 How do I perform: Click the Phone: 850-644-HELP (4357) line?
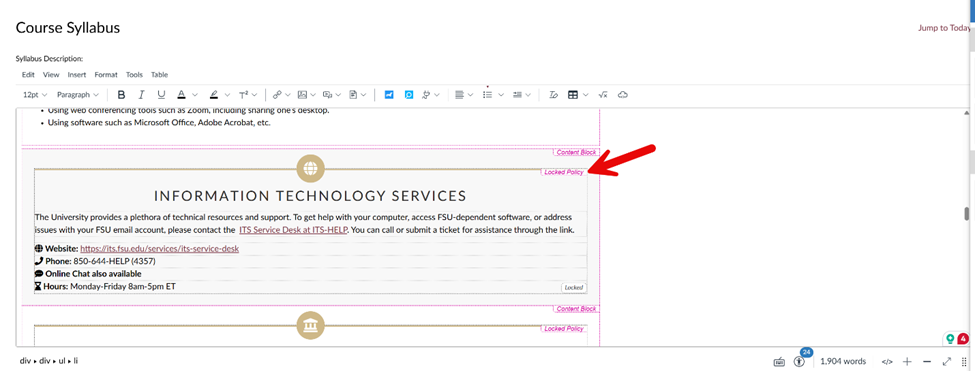click(95, 261)
